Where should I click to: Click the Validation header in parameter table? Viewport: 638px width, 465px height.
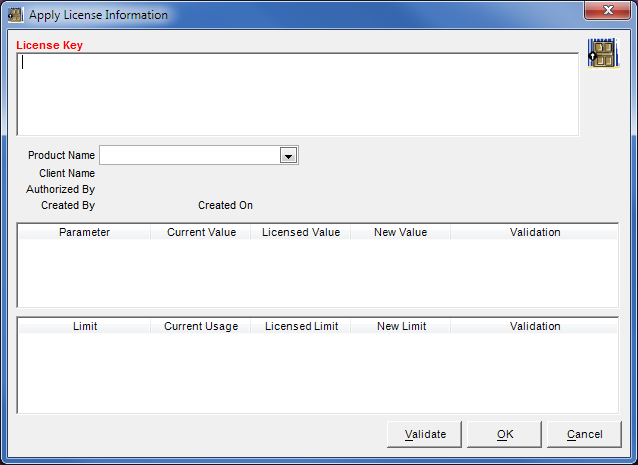[535, 232]
